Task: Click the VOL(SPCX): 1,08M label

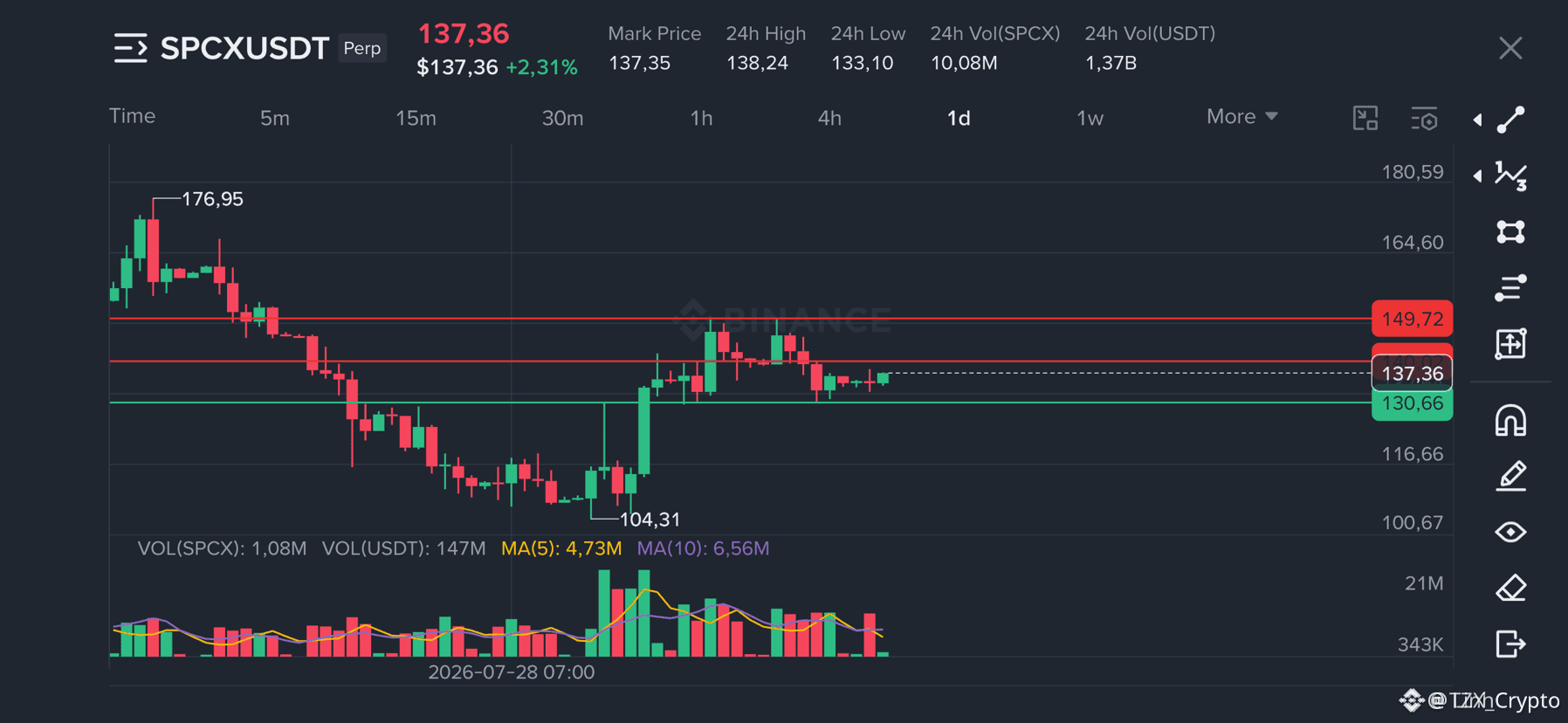Action: point(222,548)
